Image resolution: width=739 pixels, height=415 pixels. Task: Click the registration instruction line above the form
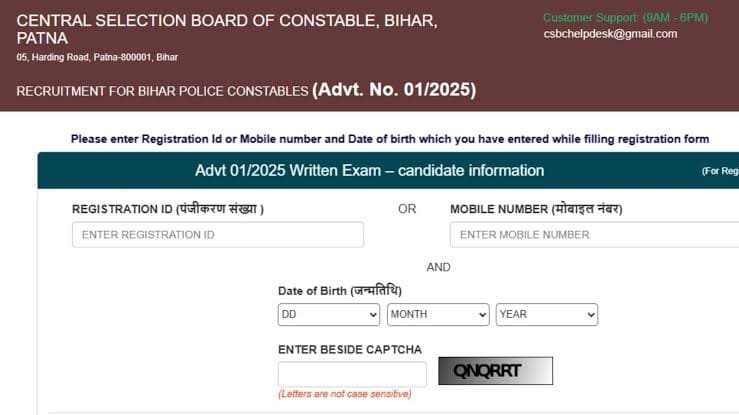[390, 139]
